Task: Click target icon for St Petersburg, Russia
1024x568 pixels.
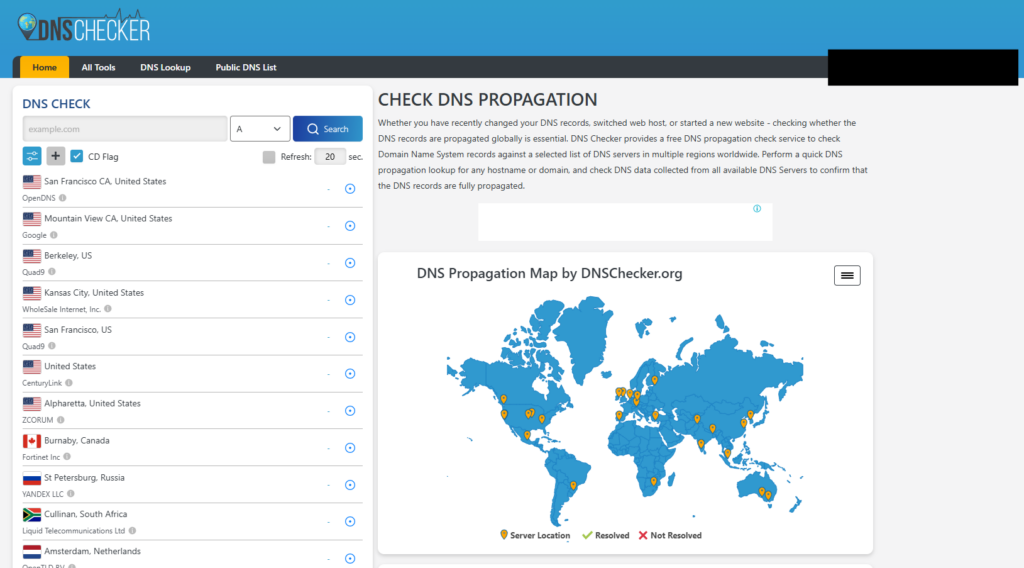Action: click(350, 485)
